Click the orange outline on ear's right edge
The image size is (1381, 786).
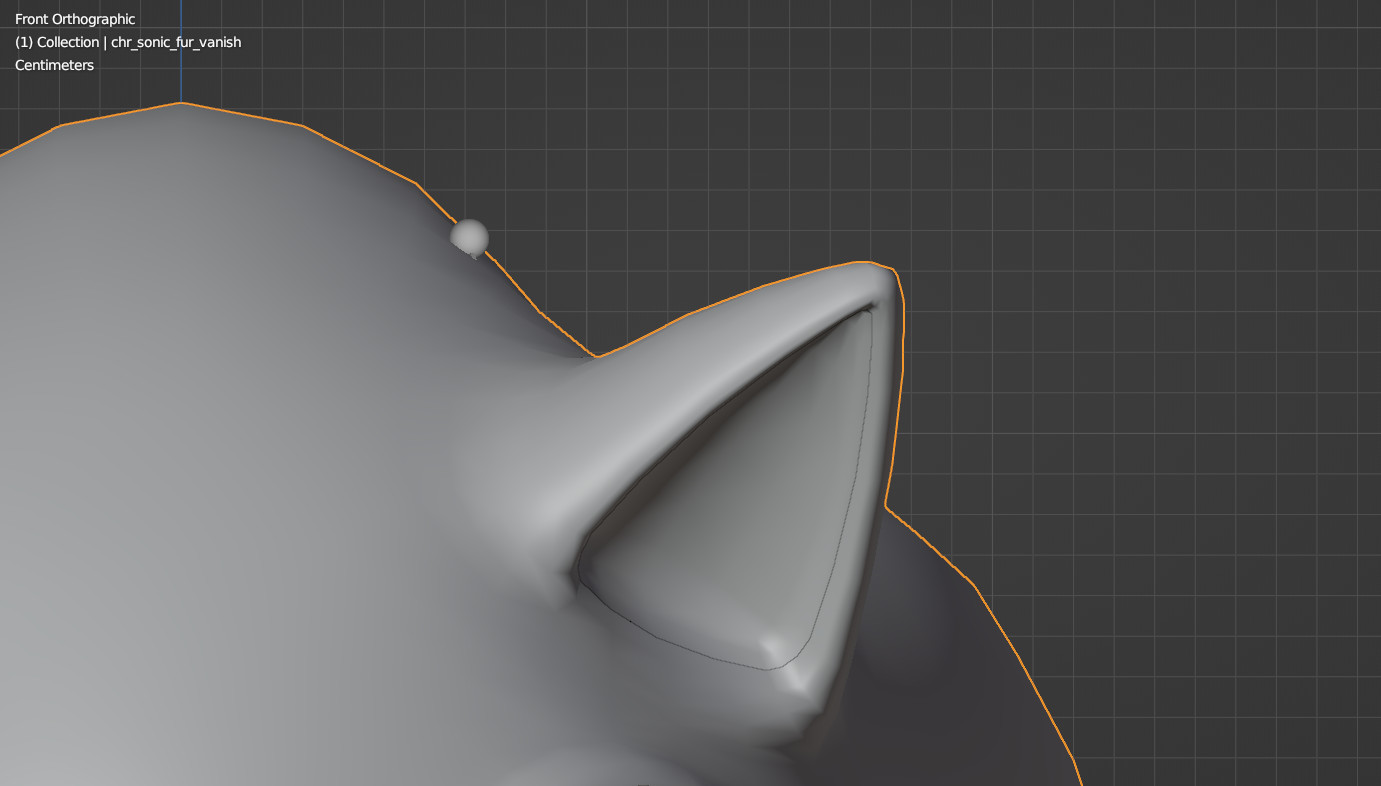[897, 400]
